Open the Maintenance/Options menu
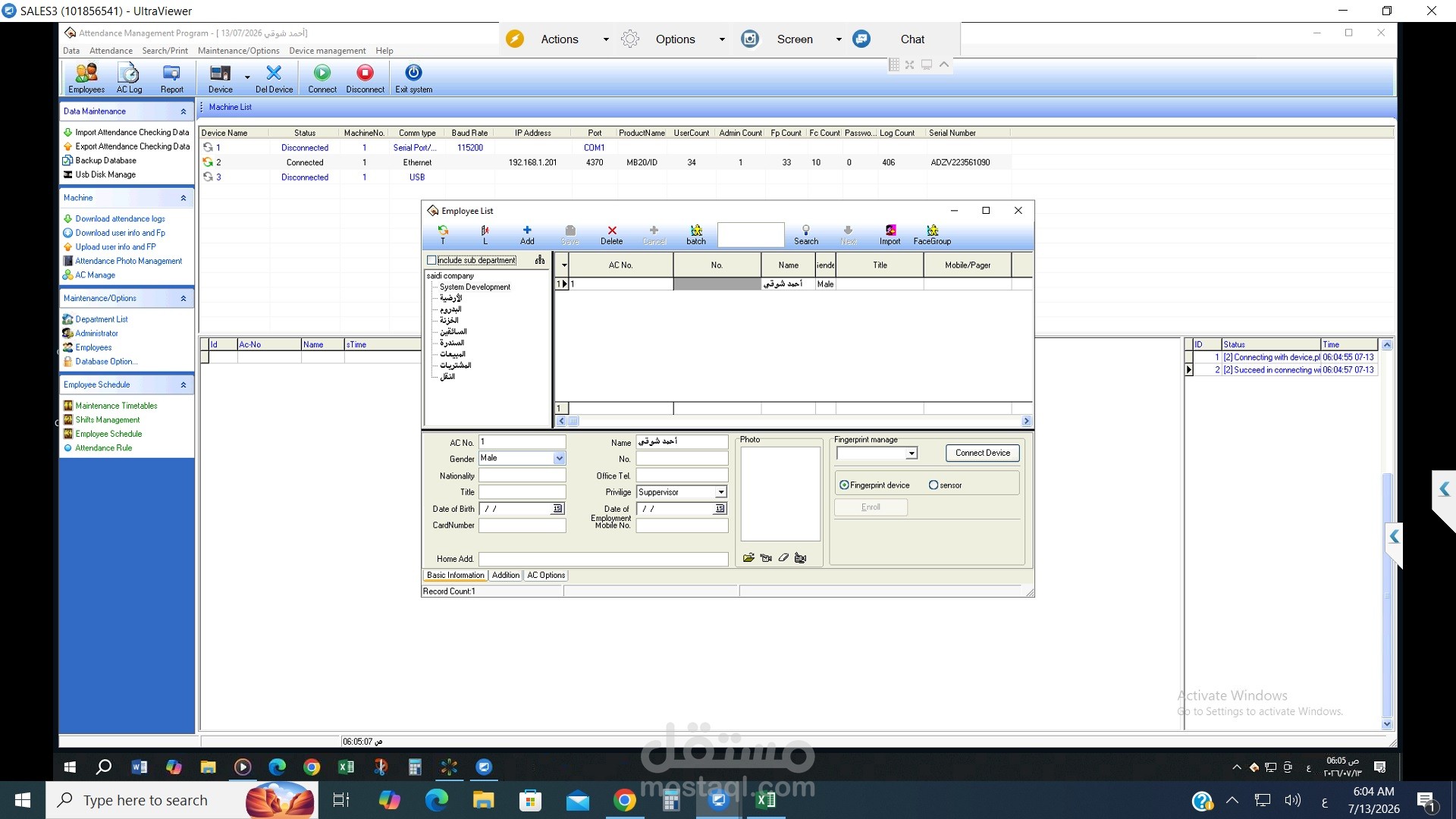The image size is (1456, 819). 238,51
